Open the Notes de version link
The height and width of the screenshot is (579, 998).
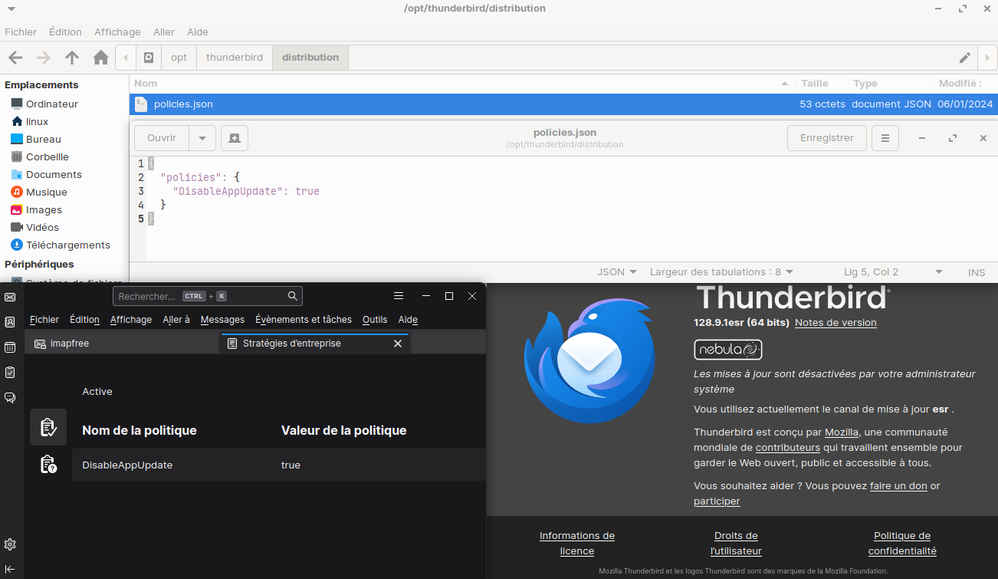point(835,323)
